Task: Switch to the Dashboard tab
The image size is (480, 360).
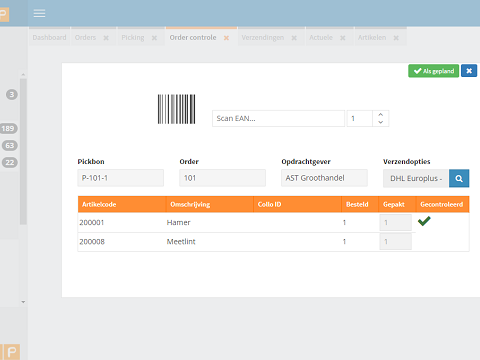Action: point(49,38)
